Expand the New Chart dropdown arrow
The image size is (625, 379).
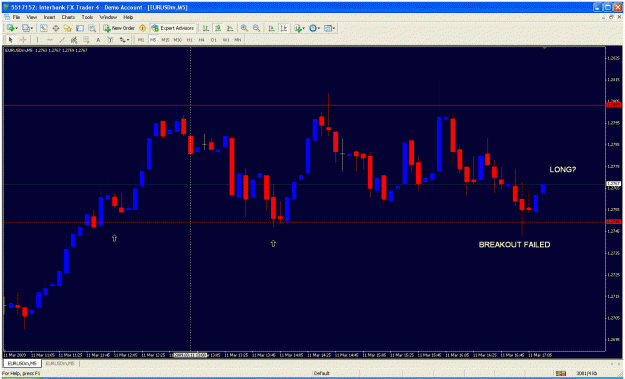point(16,28)
